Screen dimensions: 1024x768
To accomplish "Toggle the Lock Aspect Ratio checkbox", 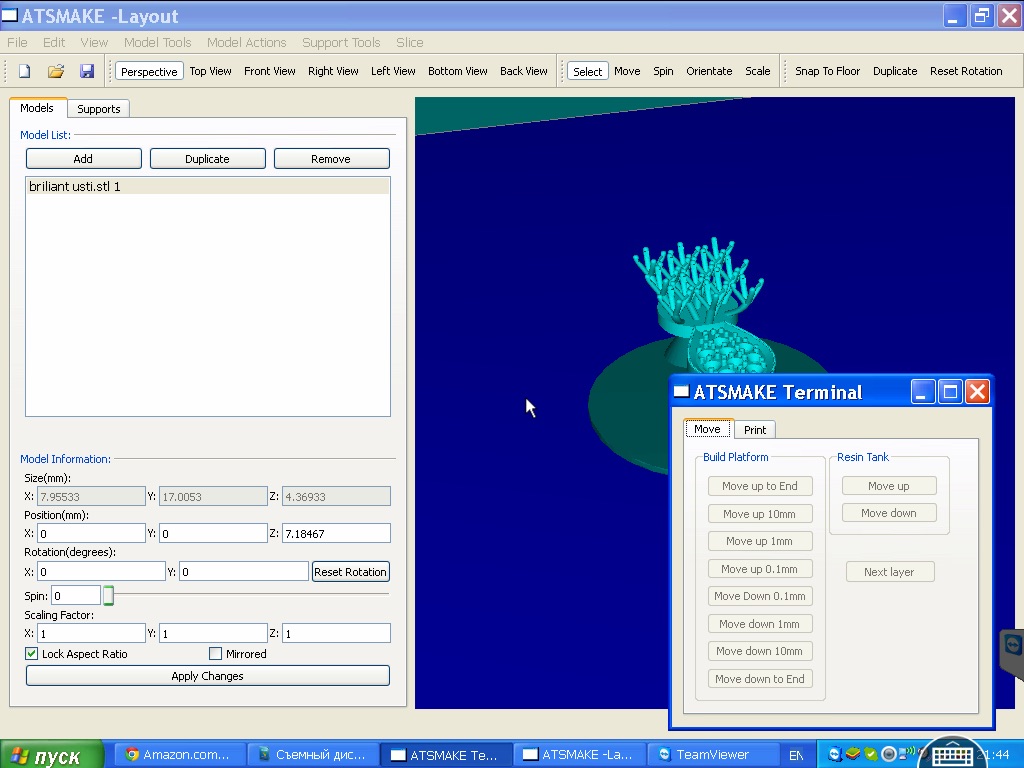I will click(32, 654).
